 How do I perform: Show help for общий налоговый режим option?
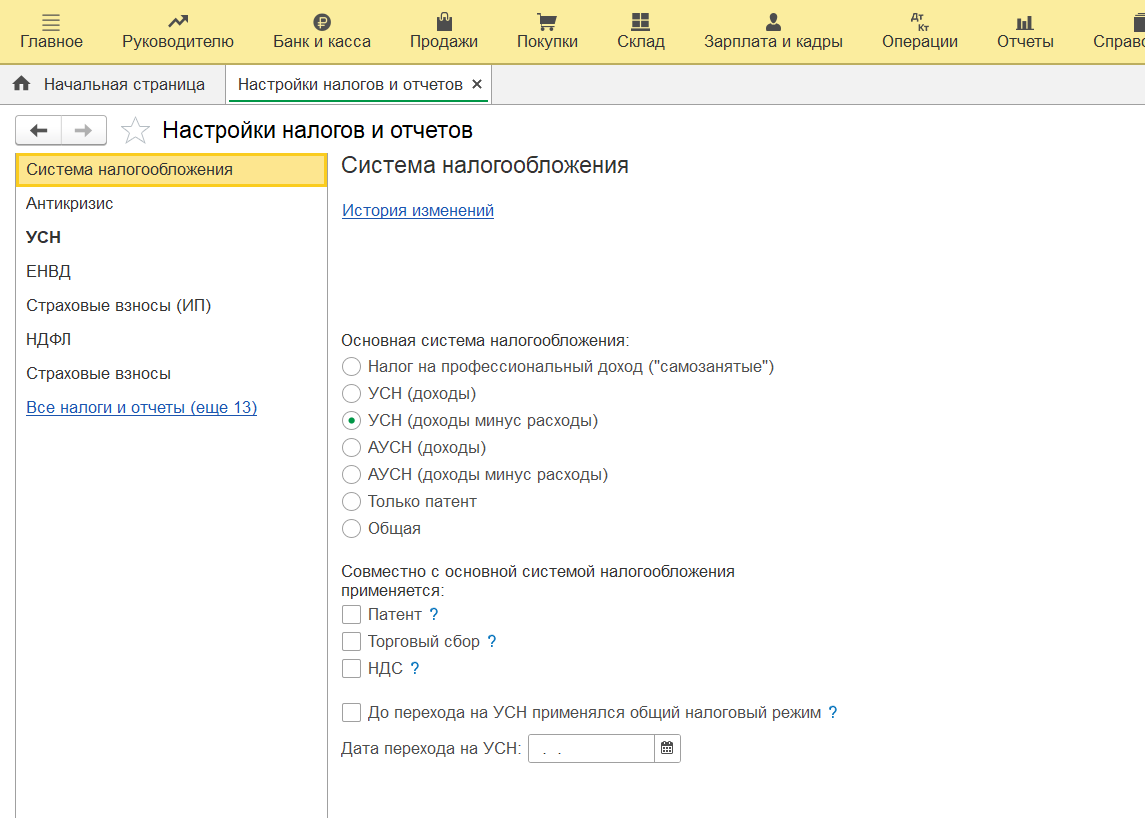click(x=832, y=712)
